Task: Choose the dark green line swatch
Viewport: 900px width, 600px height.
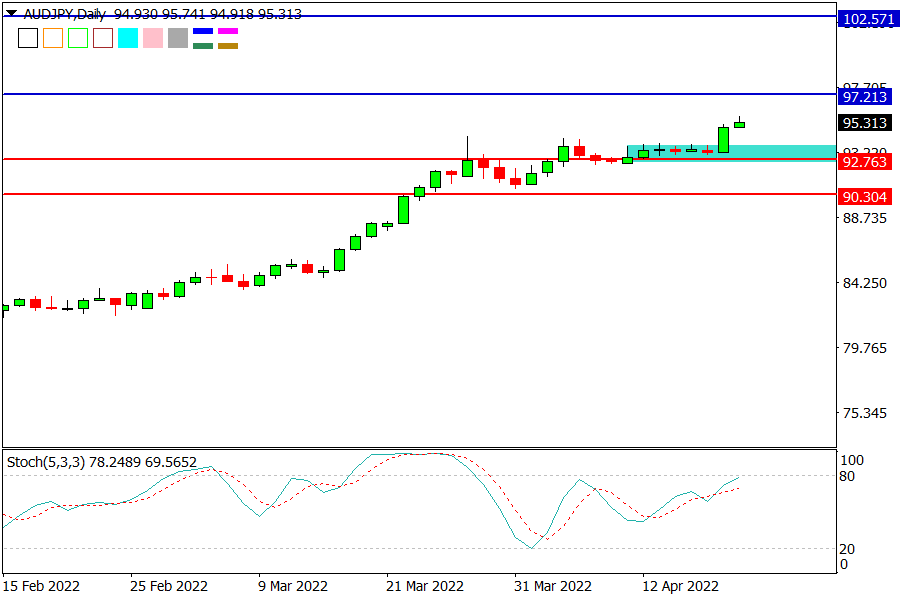Action: [203, 46]
